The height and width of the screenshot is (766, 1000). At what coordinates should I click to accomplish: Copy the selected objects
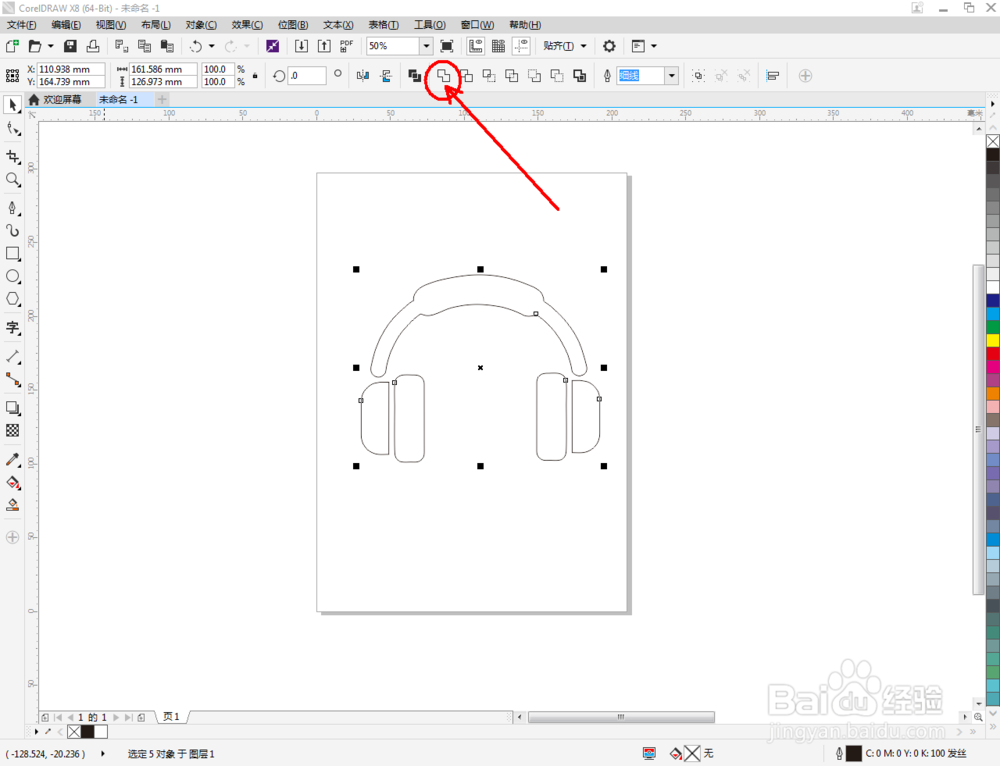pyautogui.click(x=145, y=46)
